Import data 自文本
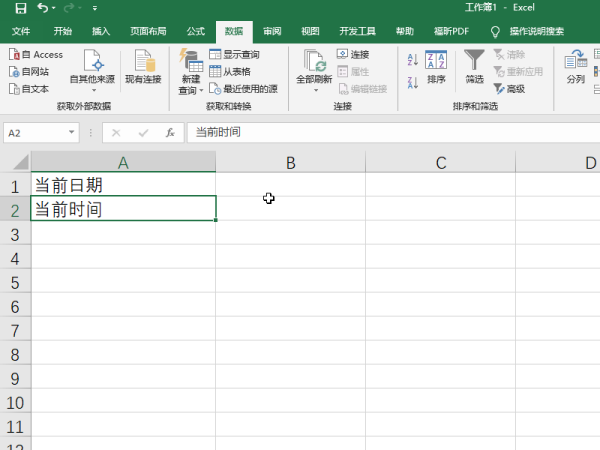Screen dimensions: 600x450 (29, 89)
